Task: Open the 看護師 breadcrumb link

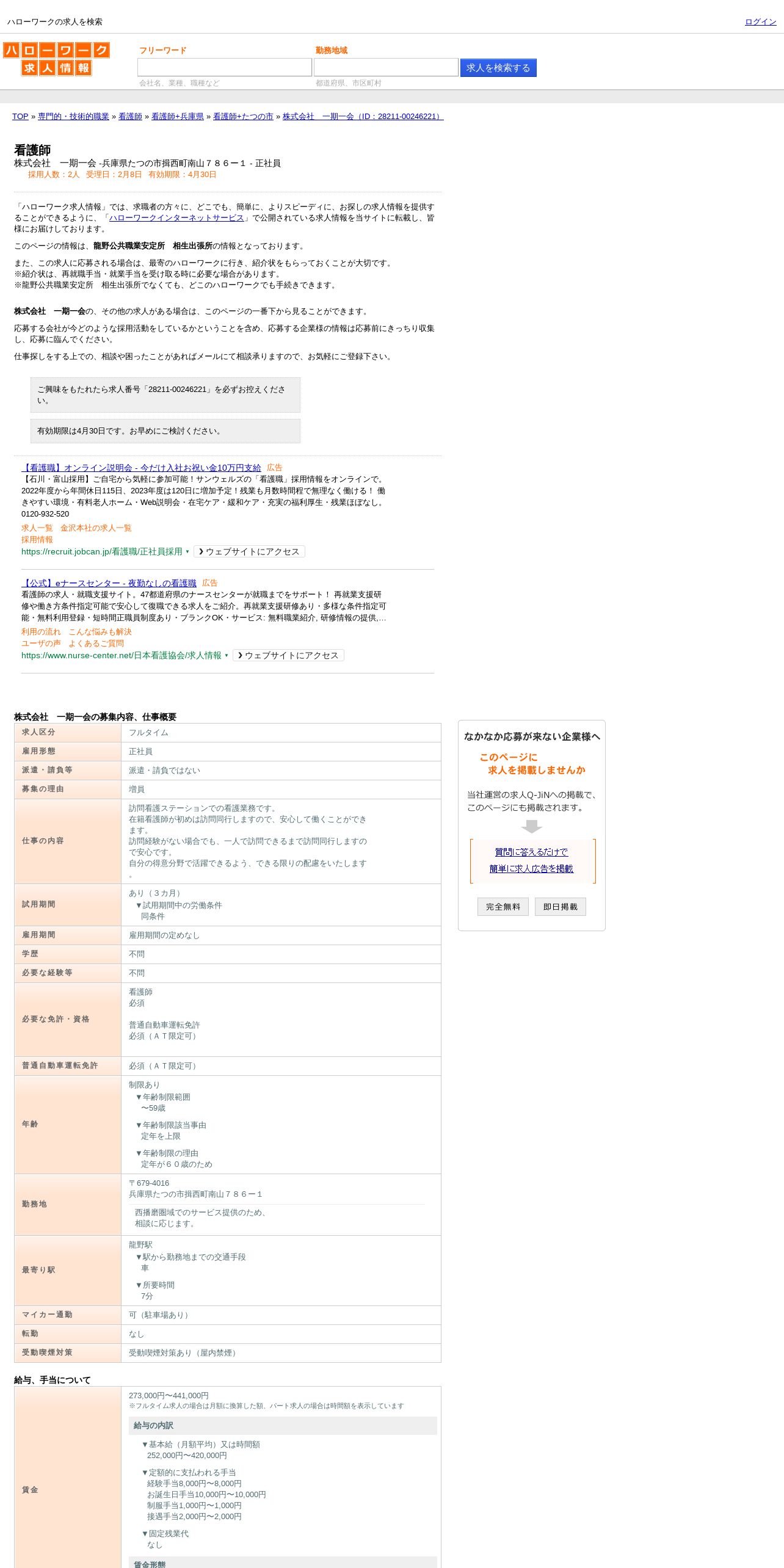Action: [x=130, y=117]
